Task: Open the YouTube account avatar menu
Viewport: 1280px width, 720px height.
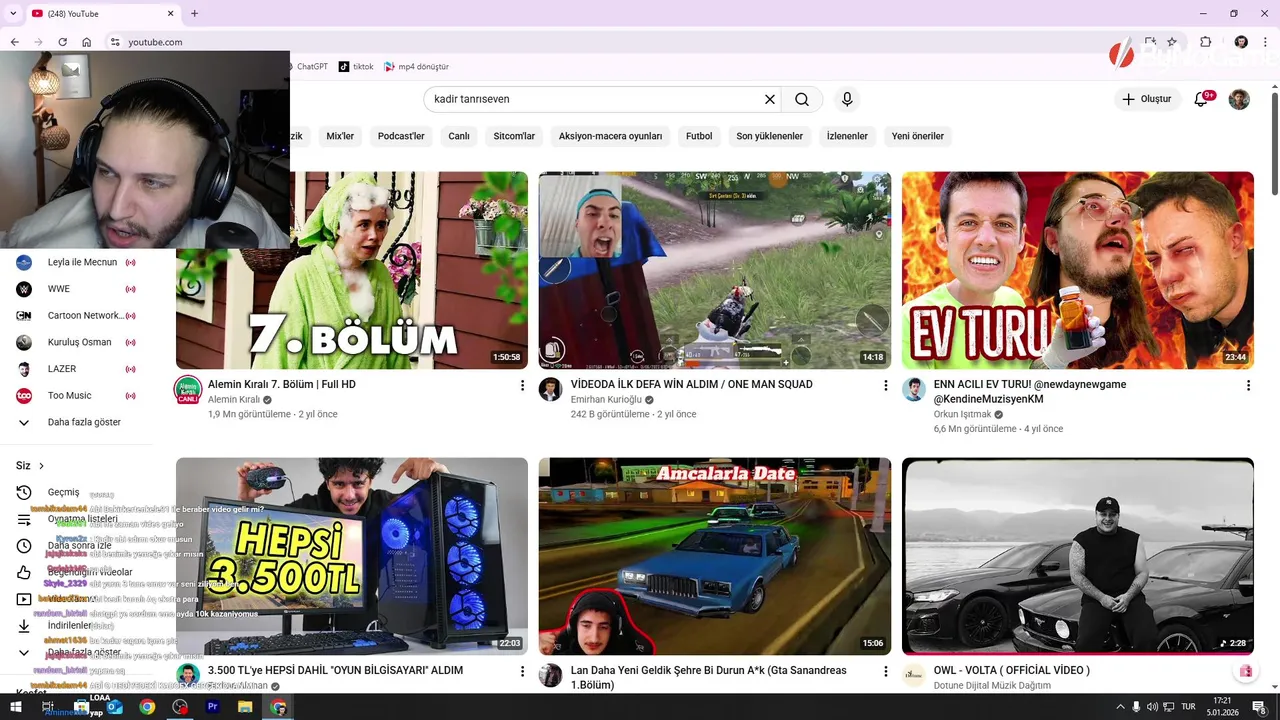Action: coord(1239,99)
